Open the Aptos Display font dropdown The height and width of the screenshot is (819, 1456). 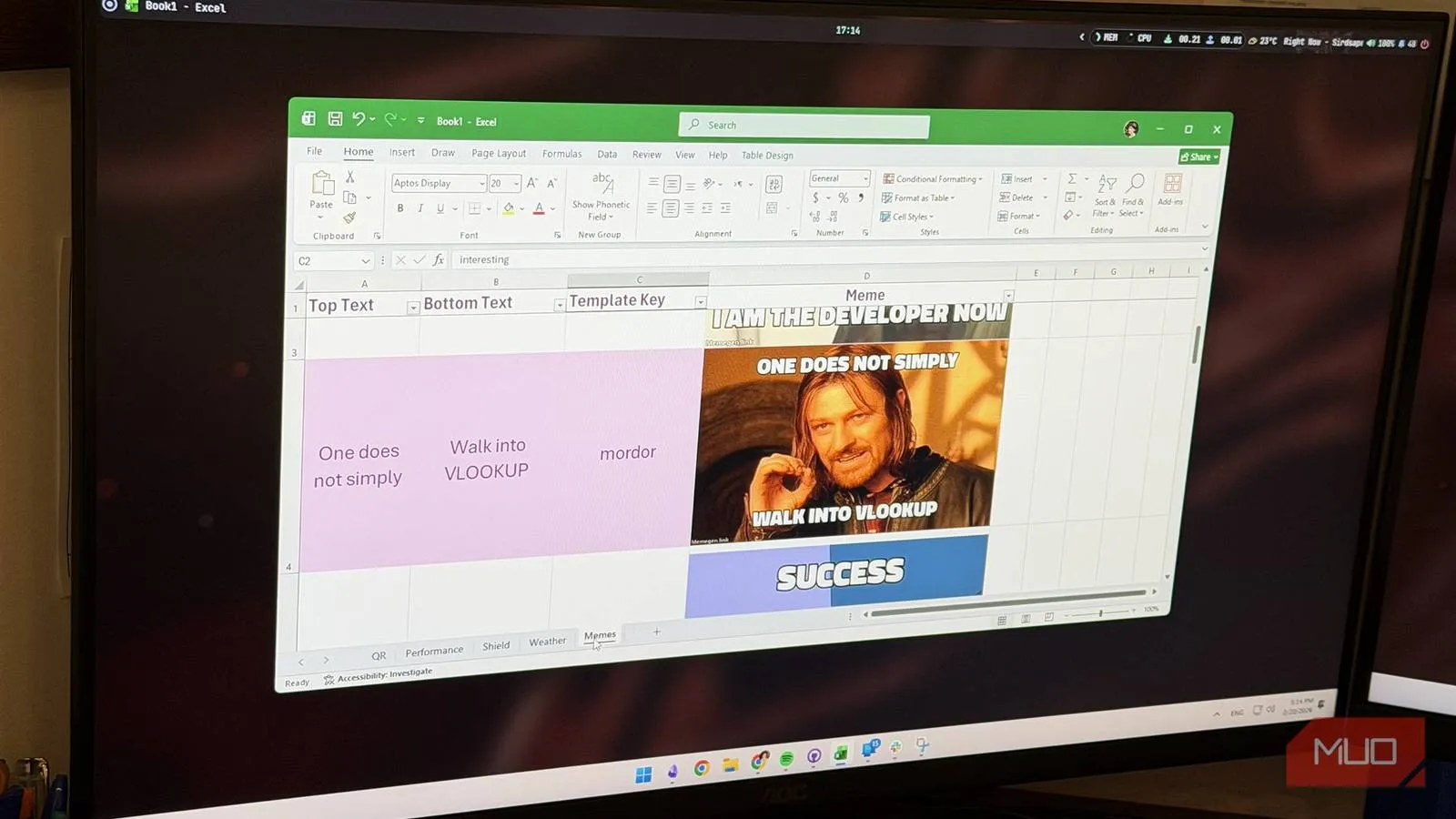coord(481,183)
